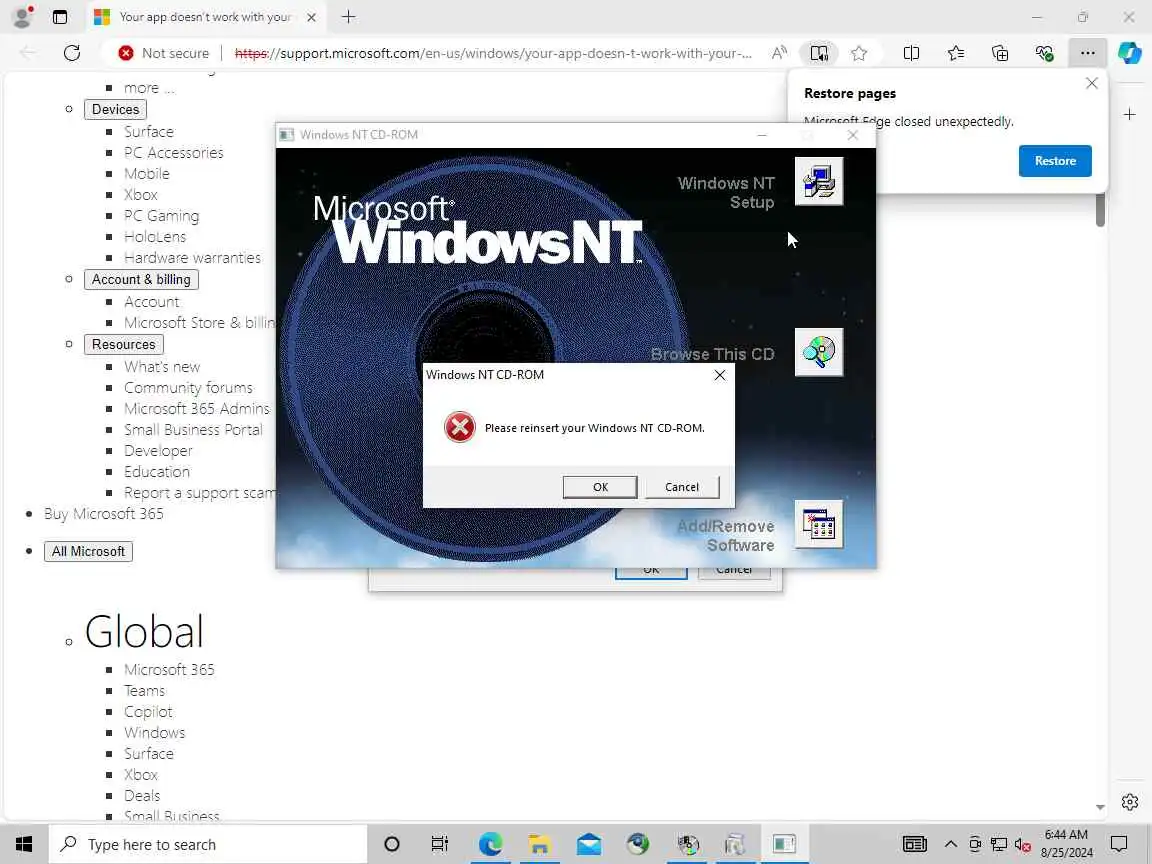The image size is (1152, 864).
Task: Open Mail app from taskbar
Action: (x=588, y=844)
